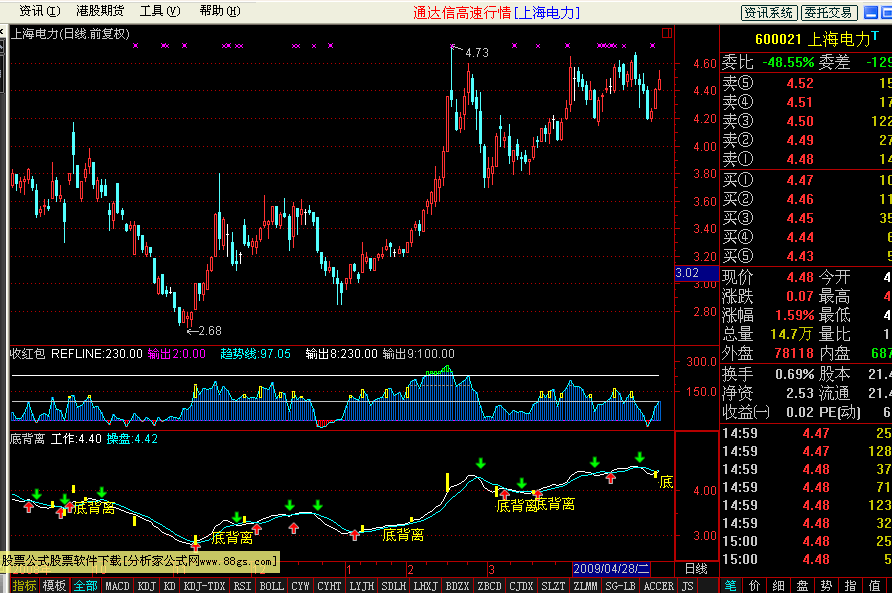Switch to KDJ indicator tab
This screenshot has width=892, height=593.
click(147, 586)
